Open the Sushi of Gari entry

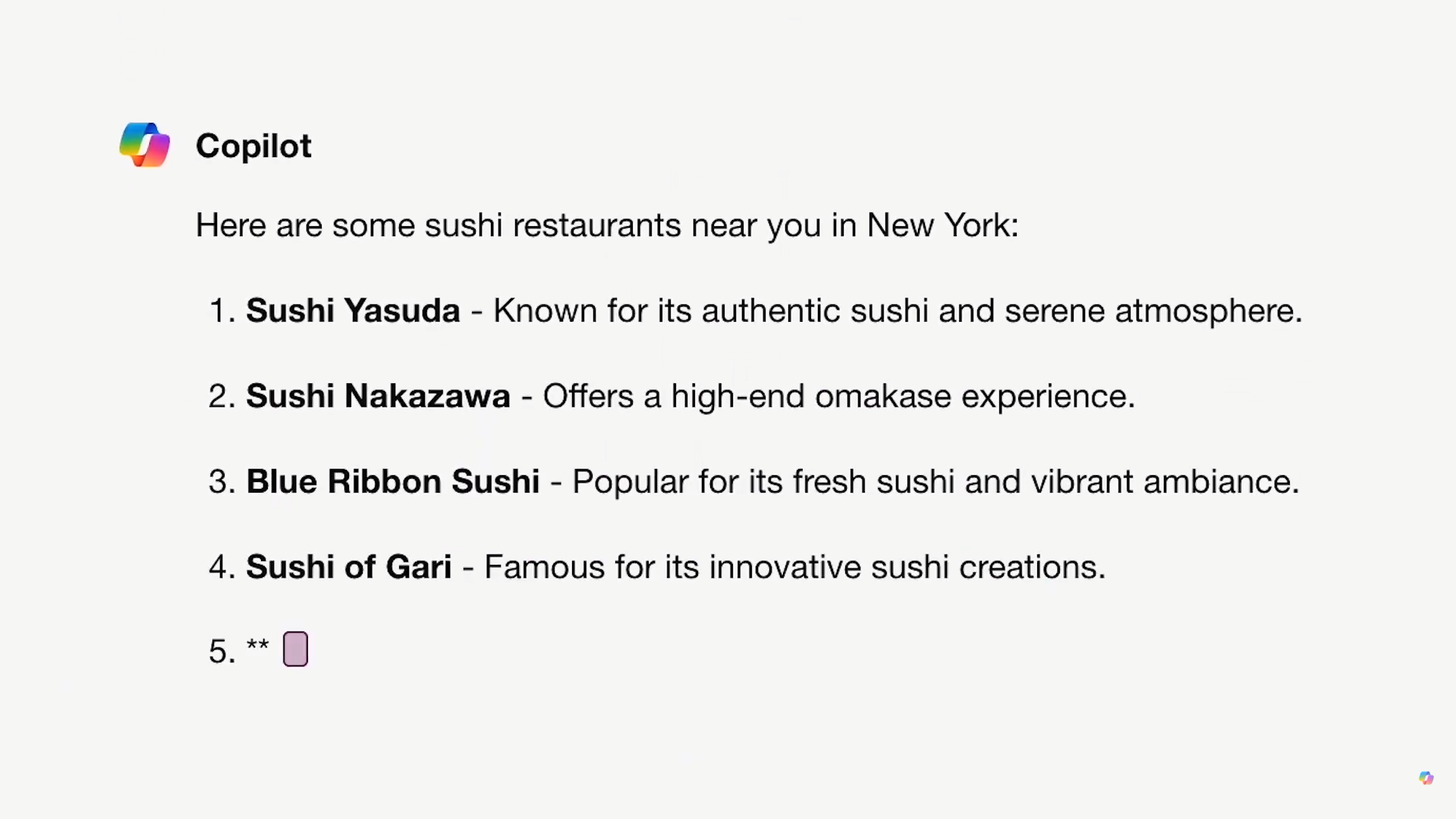348,567
